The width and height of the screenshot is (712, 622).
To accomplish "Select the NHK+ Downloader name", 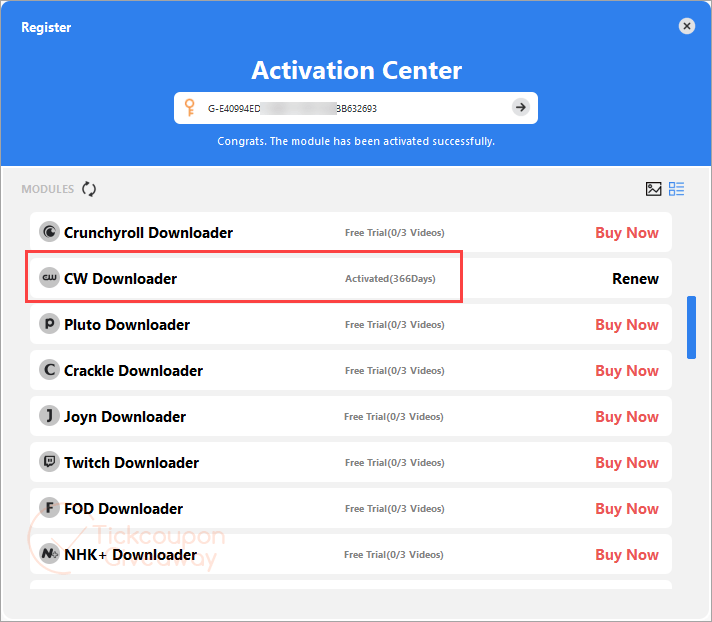I will pyautogui.click(x=131, y=554).
